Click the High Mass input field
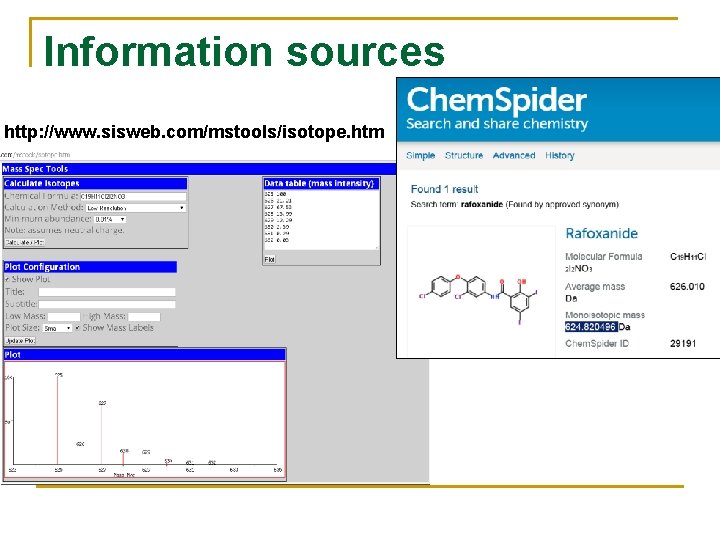The image size is (720, 540). point(144,316)
